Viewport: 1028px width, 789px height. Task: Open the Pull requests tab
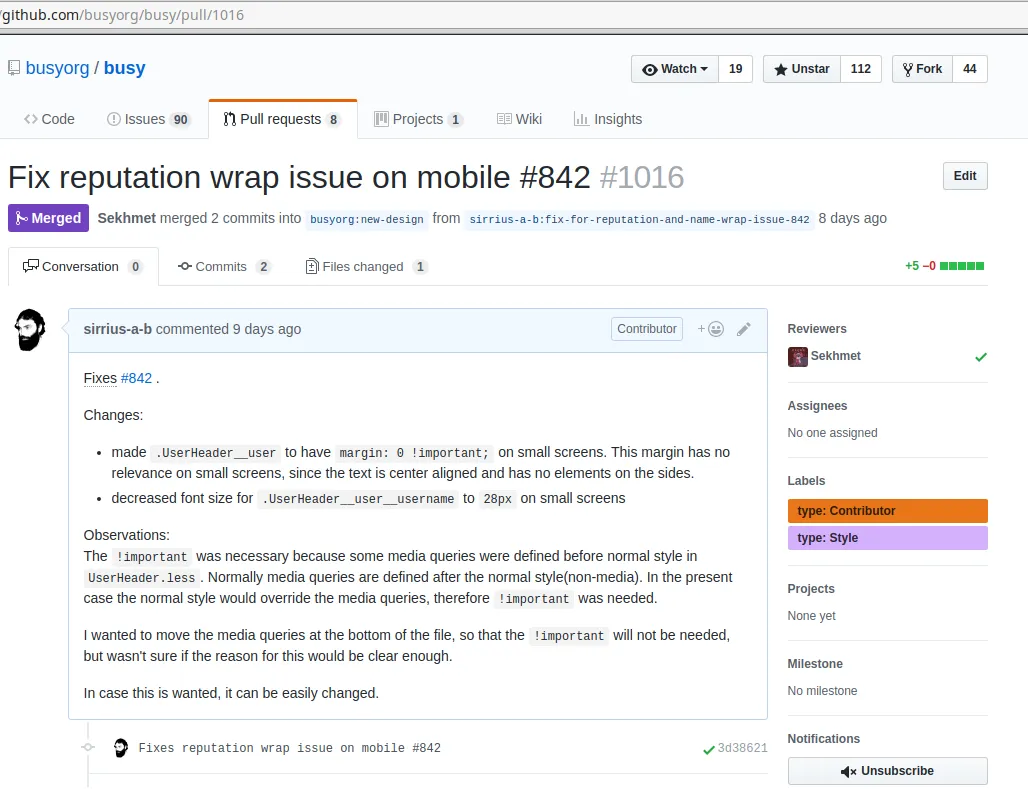click(x=283, y=119)
